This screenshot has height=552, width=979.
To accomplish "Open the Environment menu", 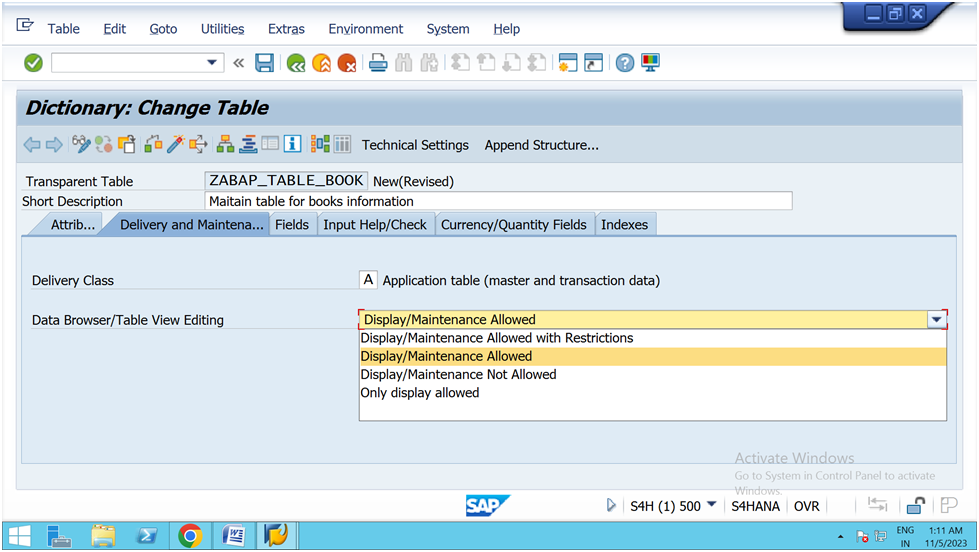I will 366,29.
